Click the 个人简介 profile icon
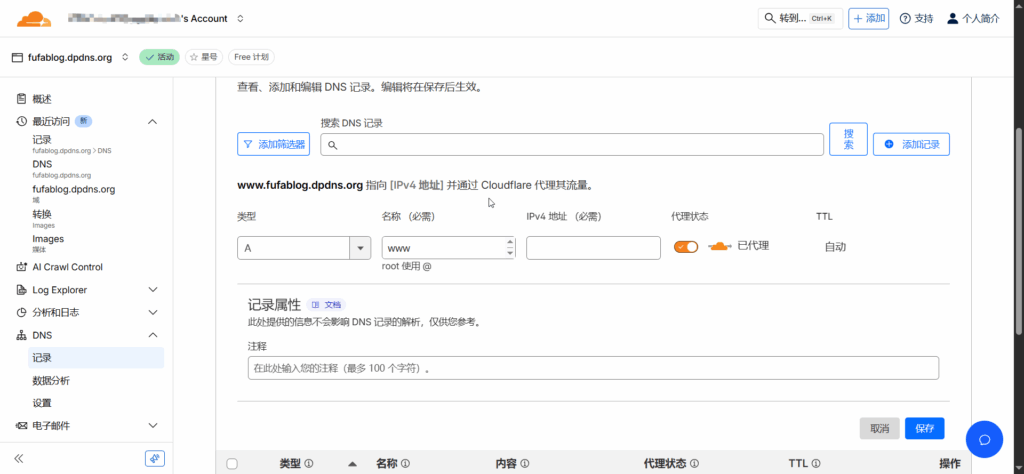Screen dimensions: 1024x474 (x=952, y=18)
